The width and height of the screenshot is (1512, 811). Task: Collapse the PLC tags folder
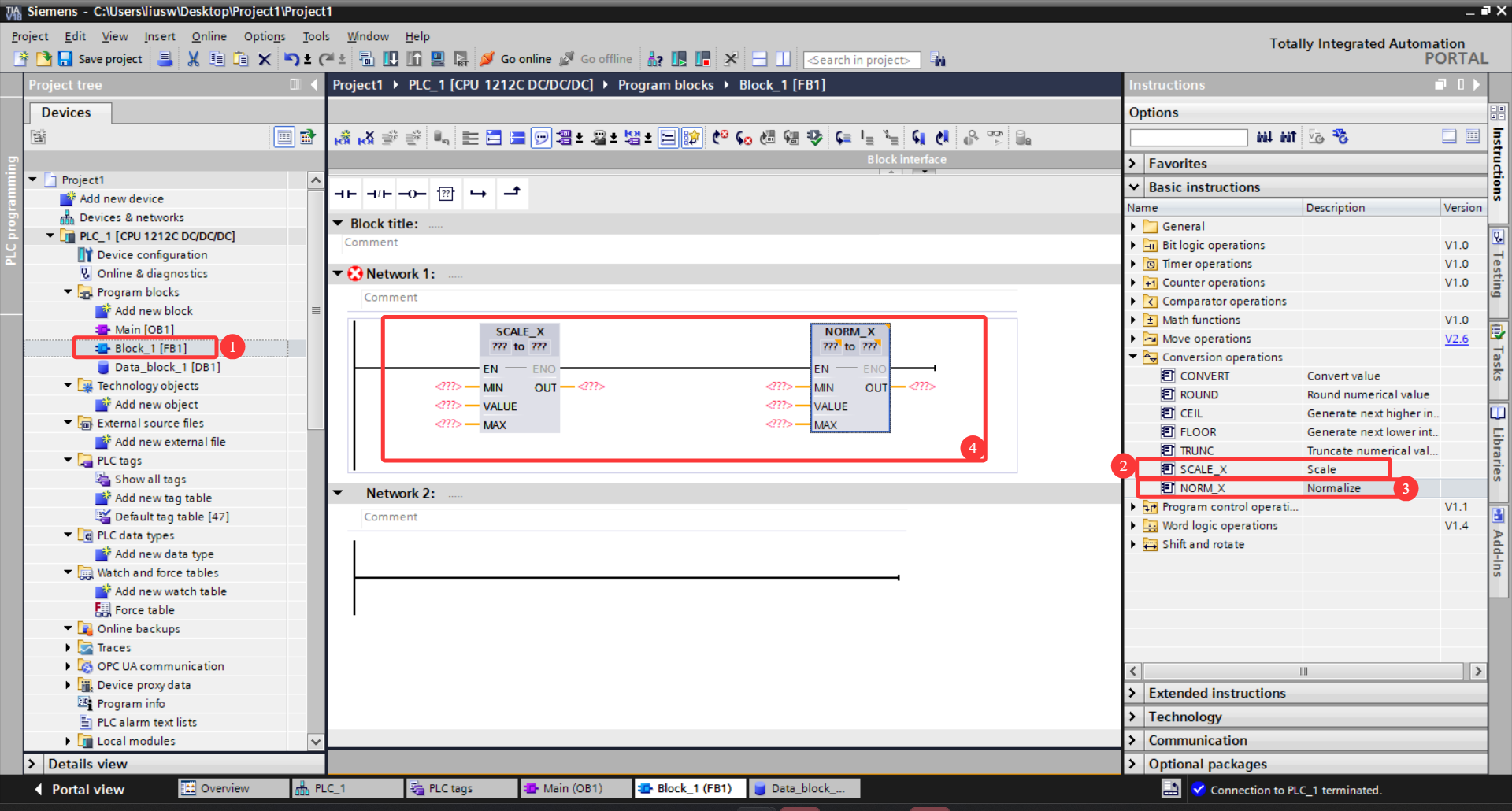click(69, 461)
